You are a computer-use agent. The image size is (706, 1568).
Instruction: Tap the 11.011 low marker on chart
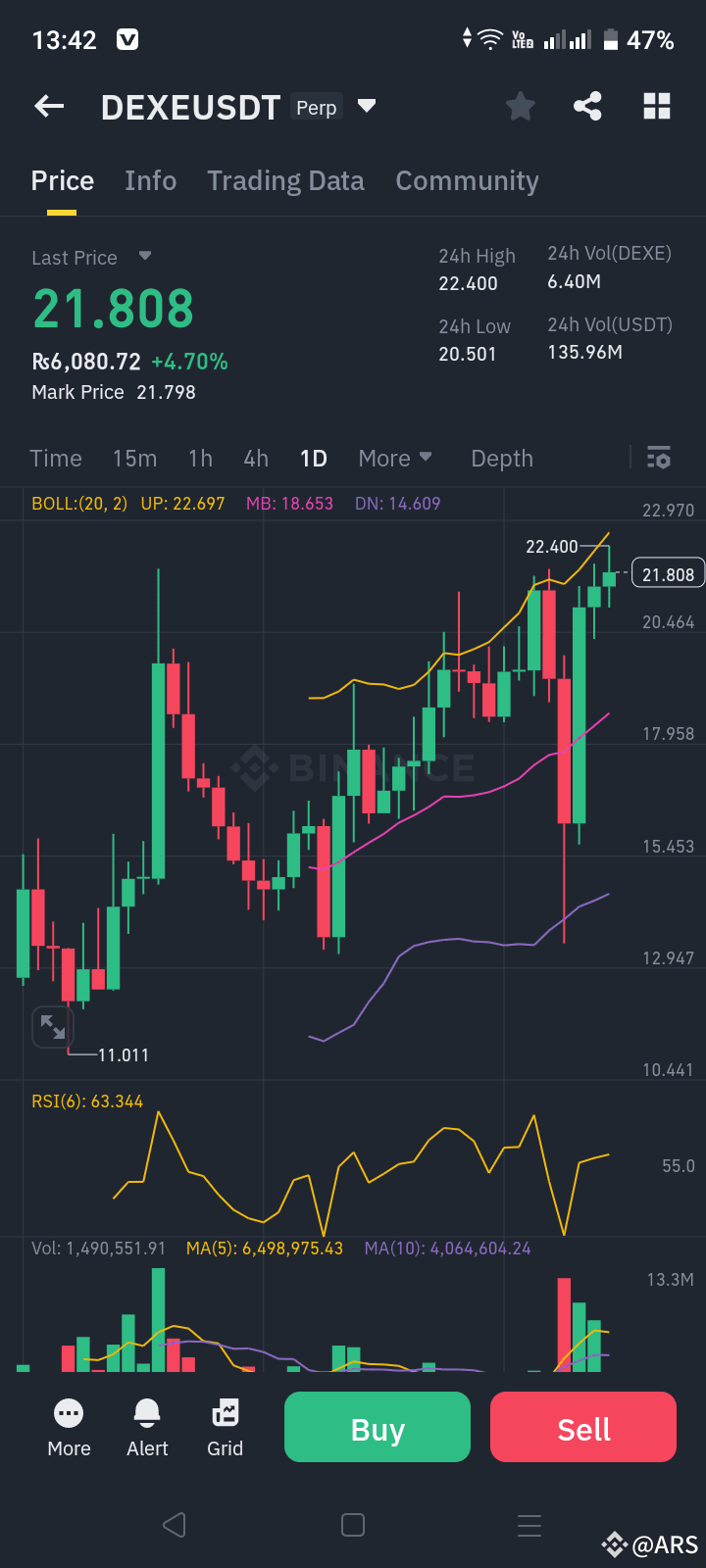(124, 1054)
